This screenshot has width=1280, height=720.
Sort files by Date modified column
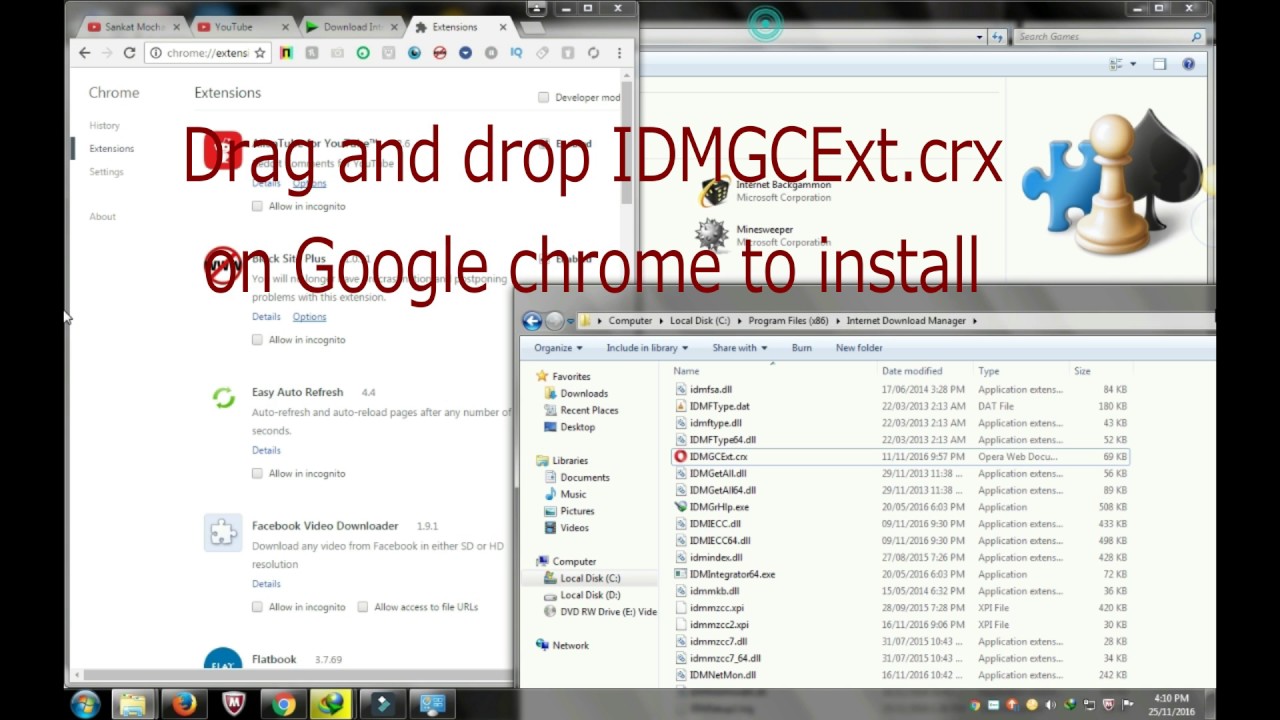pyautogui.click(x=912, y=371)
